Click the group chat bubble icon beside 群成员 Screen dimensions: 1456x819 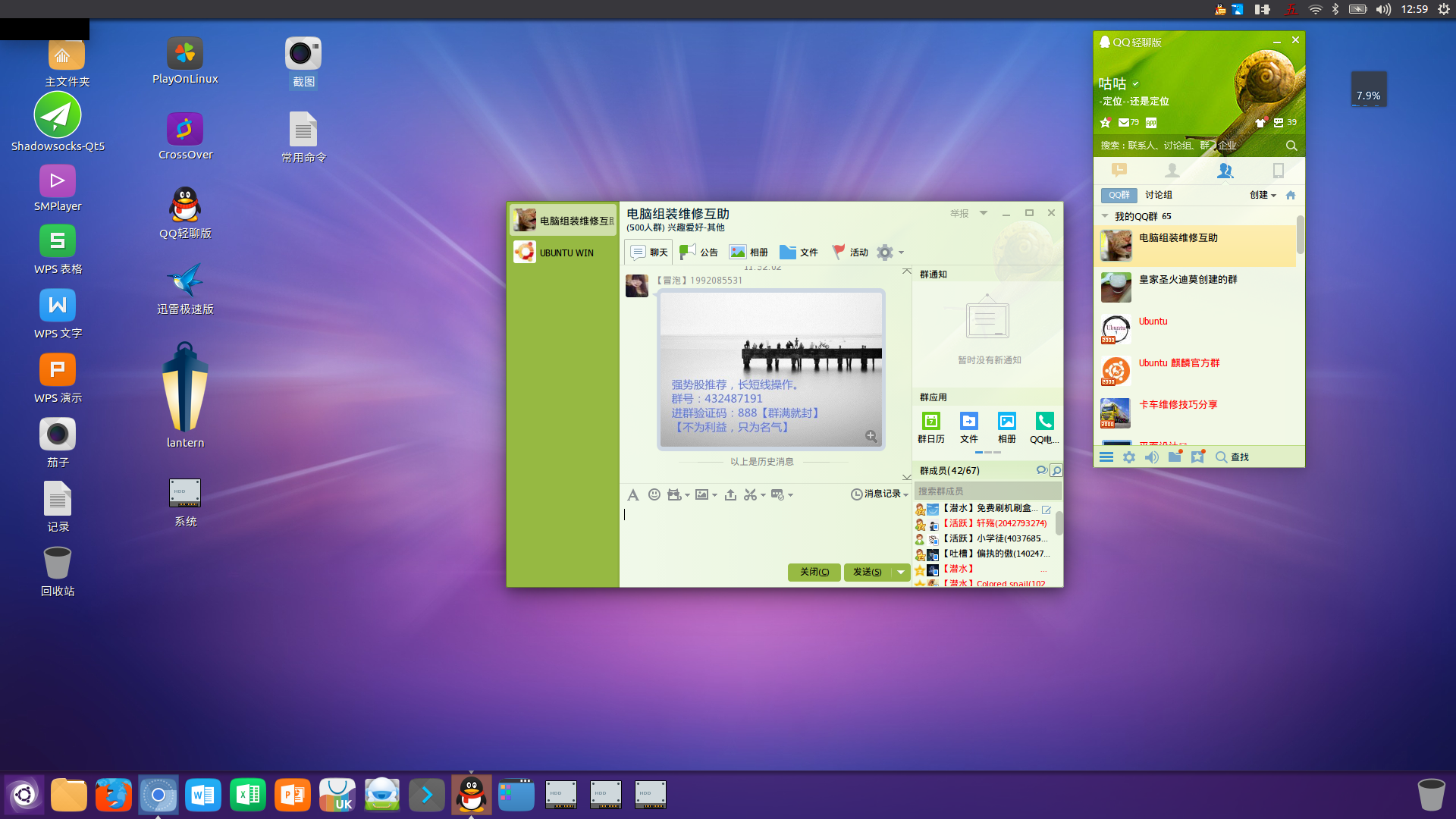1042,470
